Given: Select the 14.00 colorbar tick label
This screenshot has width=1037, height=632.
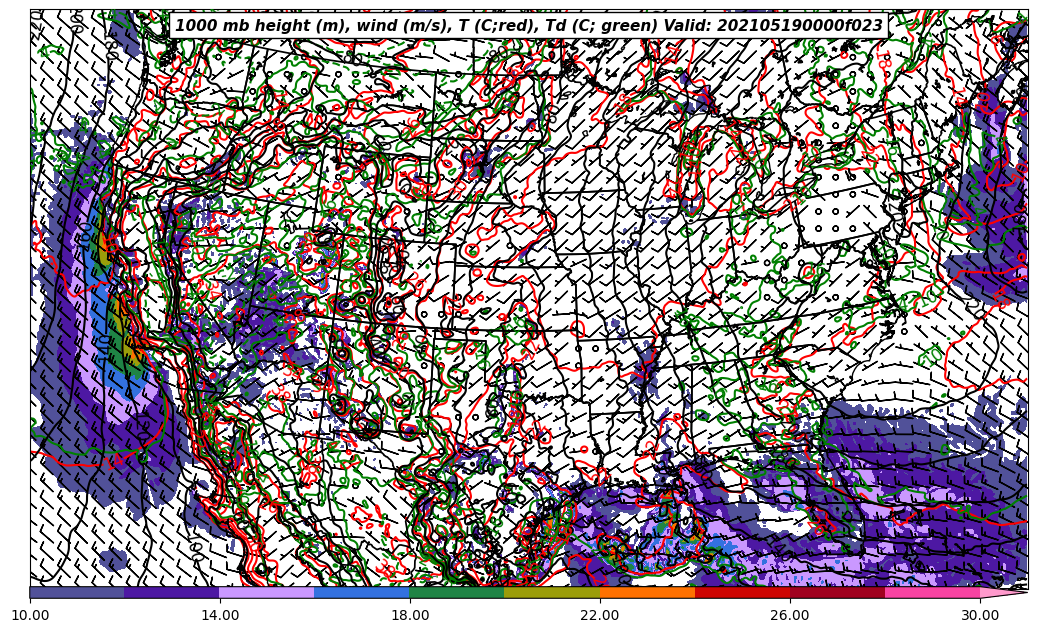Looking at the screenshot, I should 220,616.
